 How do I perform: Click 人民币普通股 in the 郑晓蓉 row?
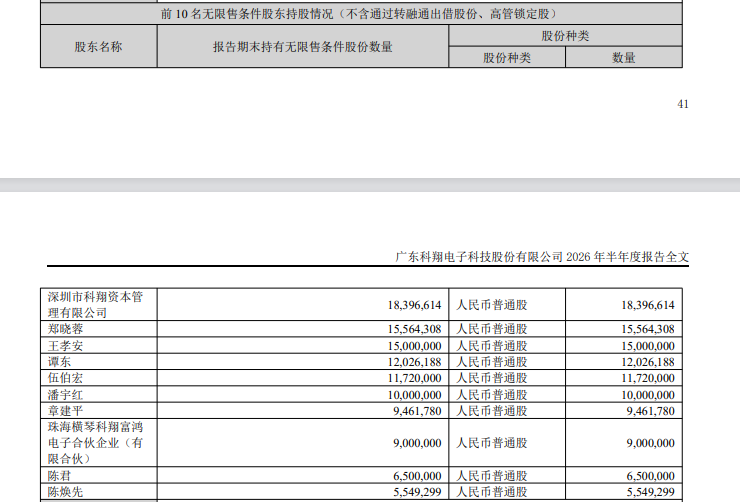coord(492,329)
